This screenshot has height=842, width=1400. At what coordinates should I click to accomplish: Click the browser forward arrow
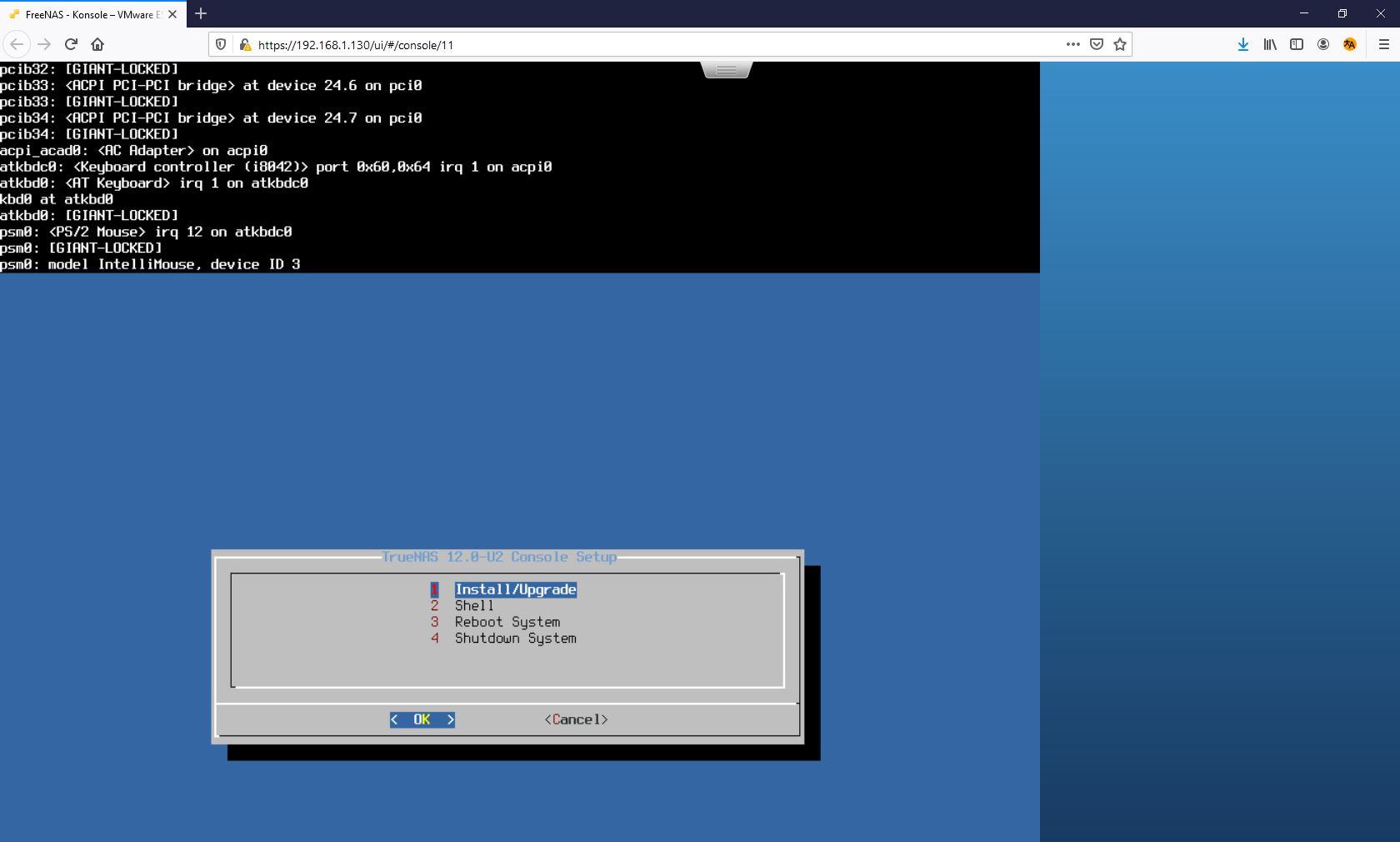click(x=44, y=44)
